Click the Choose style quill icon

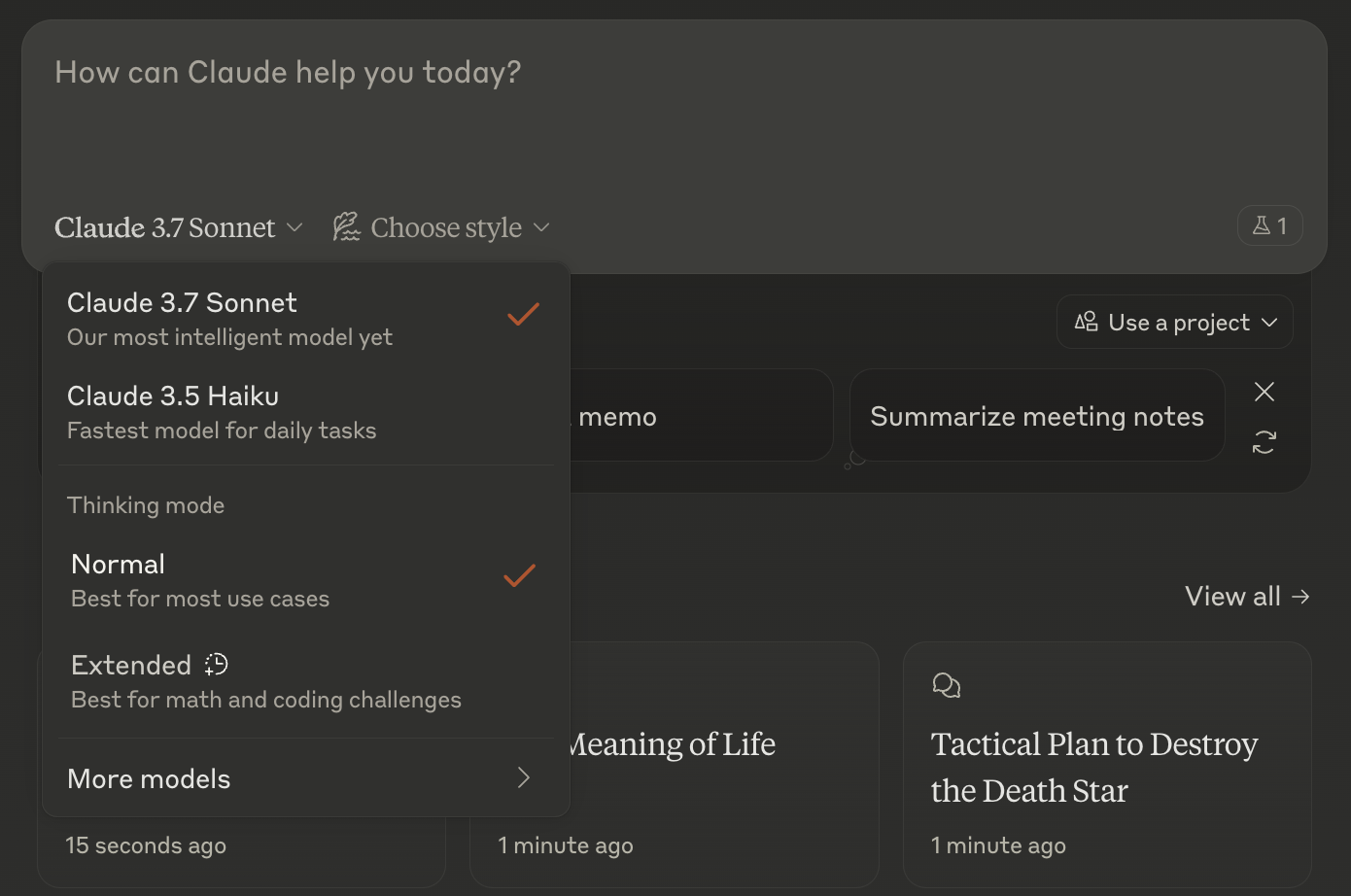346,227
